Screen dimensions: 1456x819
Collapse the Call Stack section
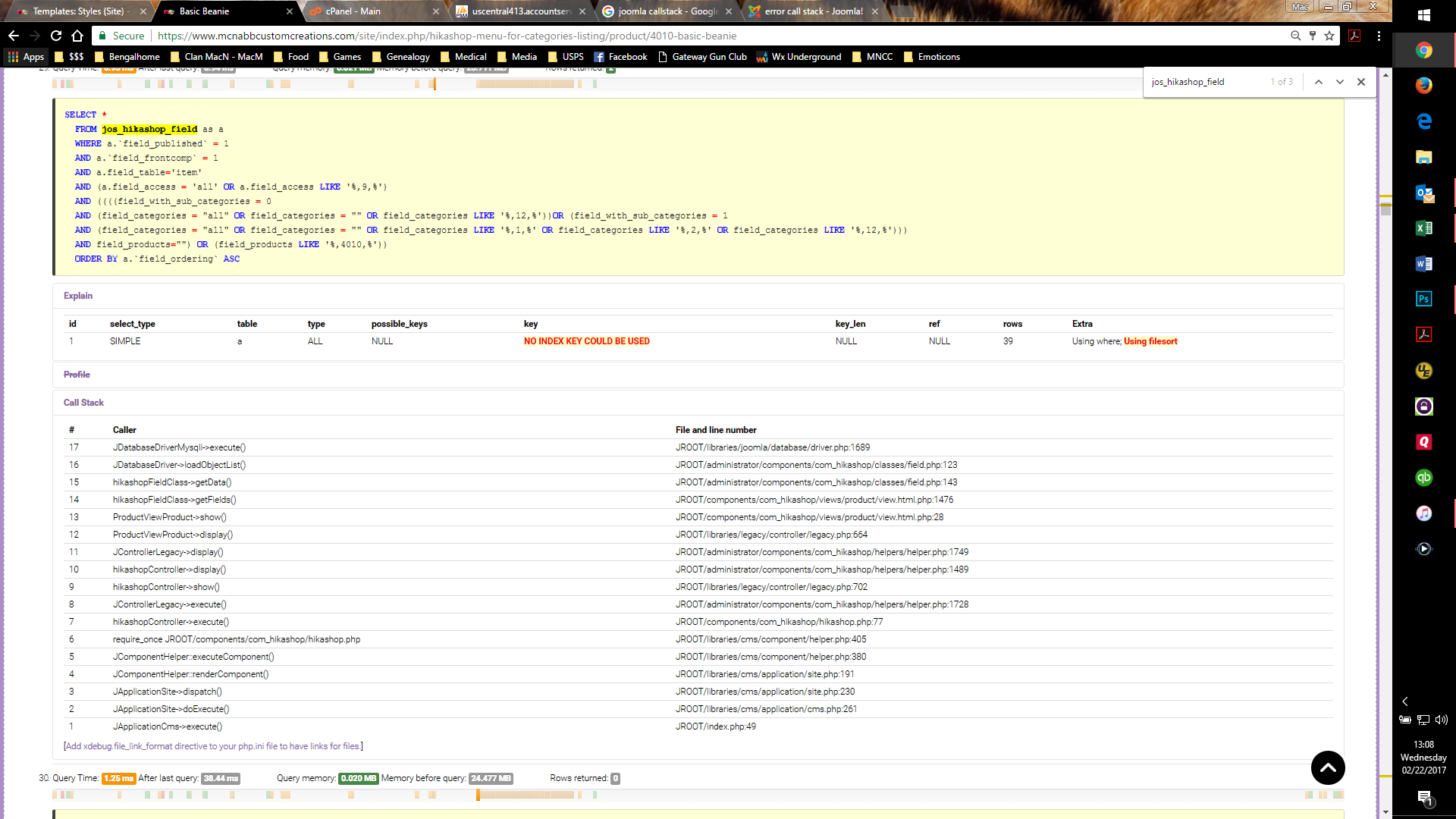pyautogui.click(x=83, y=403)
